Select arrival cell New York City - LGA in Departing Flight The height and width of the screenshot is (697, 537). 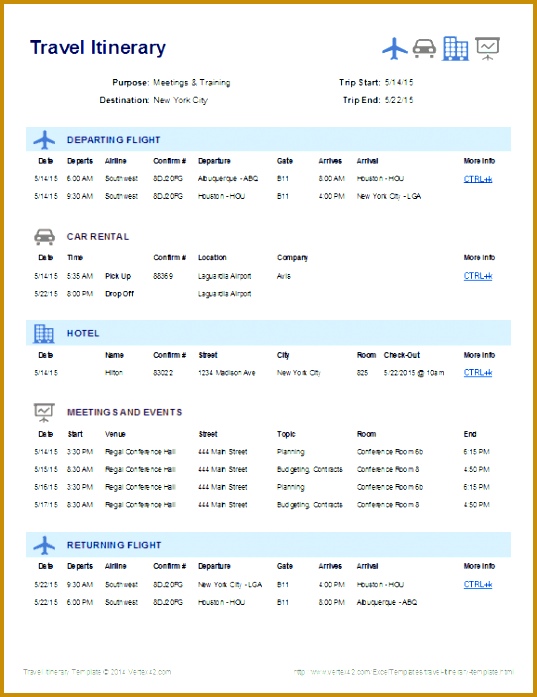[389, 196]
